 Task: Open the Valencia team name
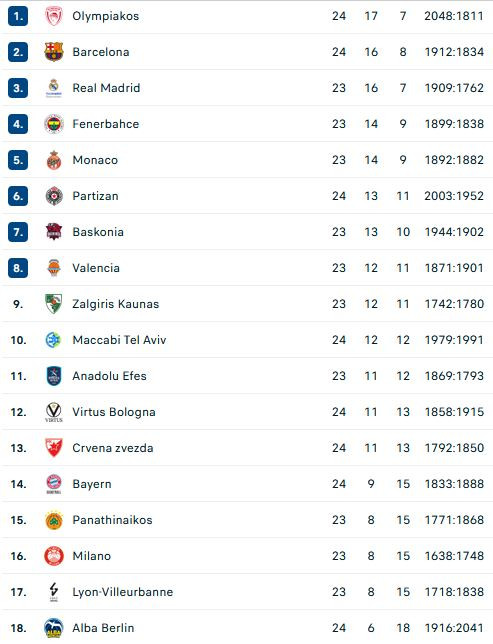click(96, 268)
